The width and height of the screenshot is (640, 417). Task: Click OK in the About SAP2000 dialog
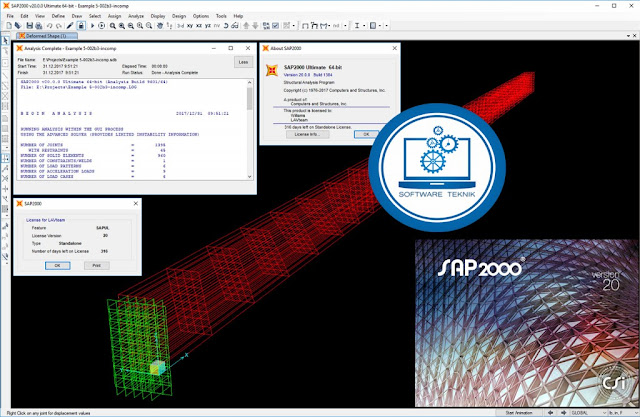pyautogui.click(x=366, y=134)
